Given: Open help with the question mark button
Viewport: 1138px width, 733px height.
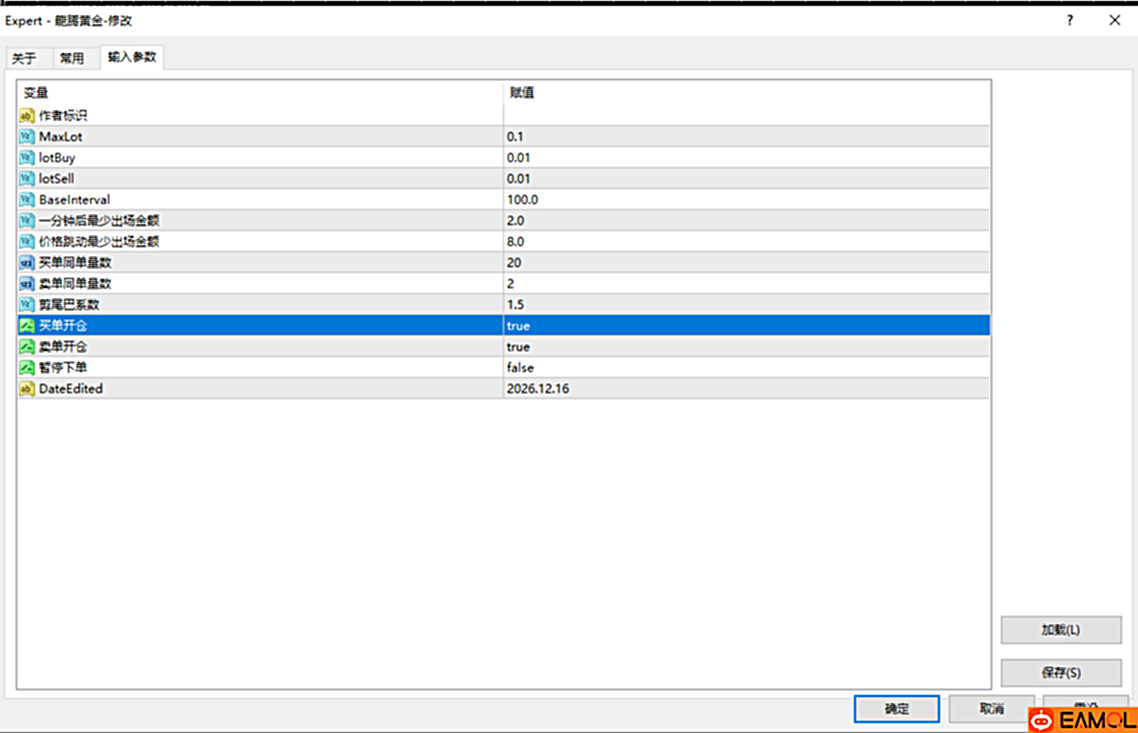Looking at the screenshot, I should coord(1070,20).
